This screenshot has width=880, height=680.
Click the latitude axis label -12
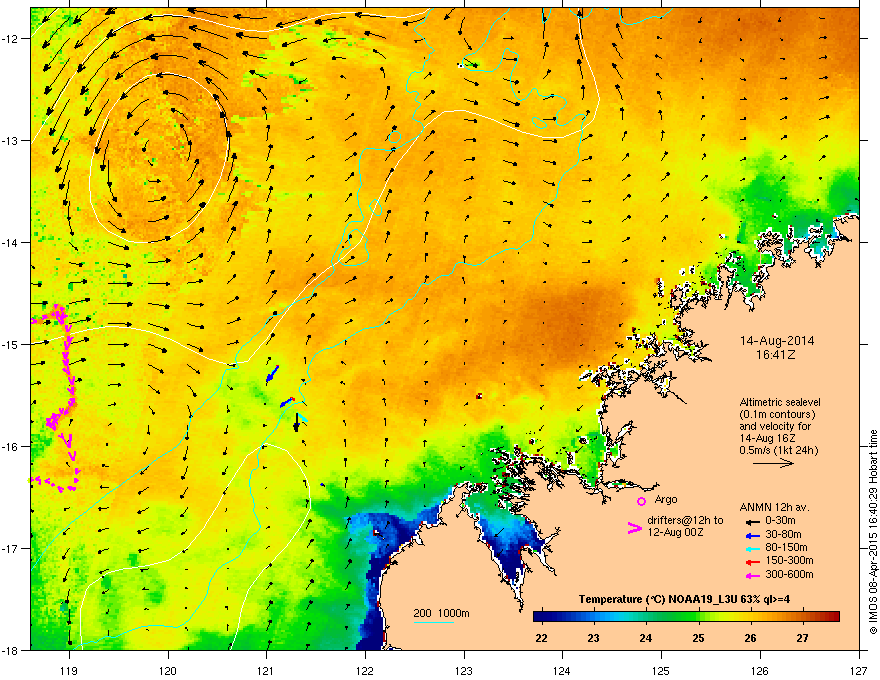pyautogui.click(x=11, y=39)
